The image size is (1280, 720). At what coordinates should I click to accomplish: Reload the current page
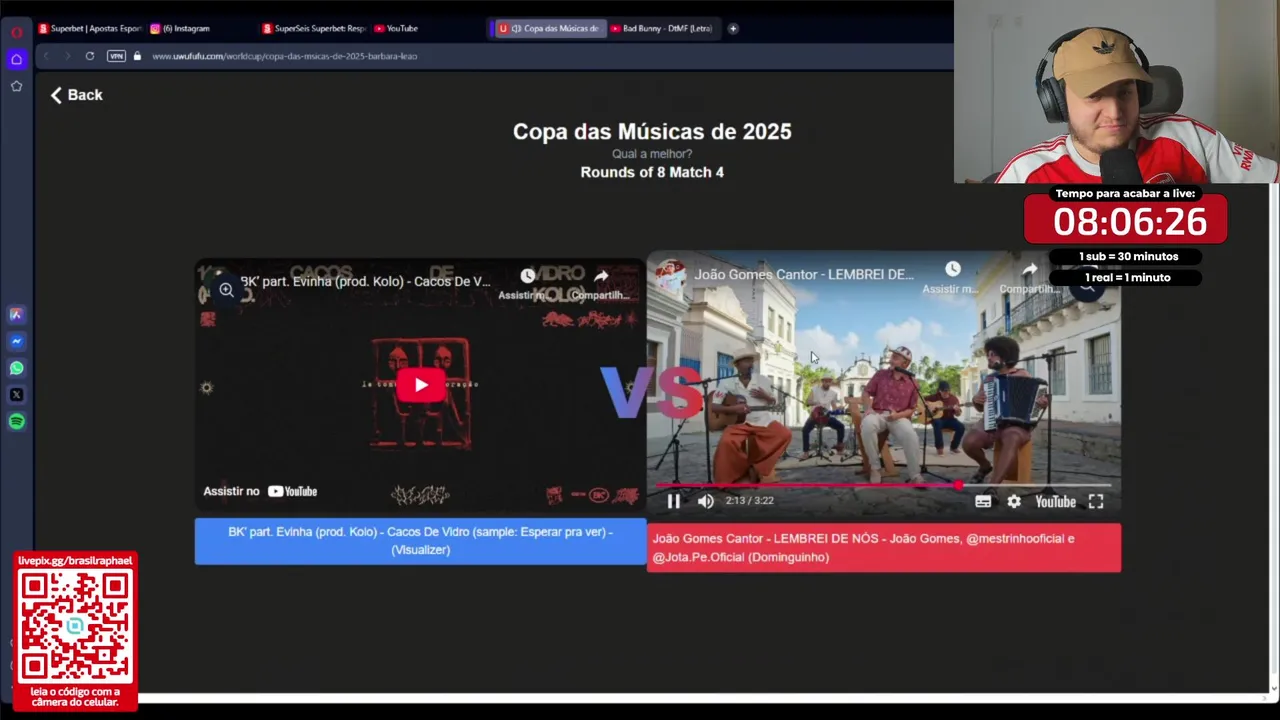pos(90,56)
